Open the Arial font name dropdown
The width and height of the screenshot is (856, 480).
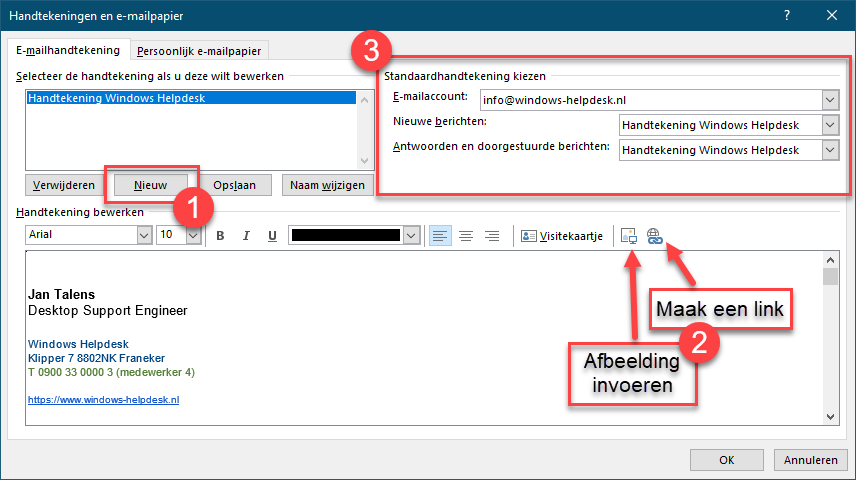[143, 235]
